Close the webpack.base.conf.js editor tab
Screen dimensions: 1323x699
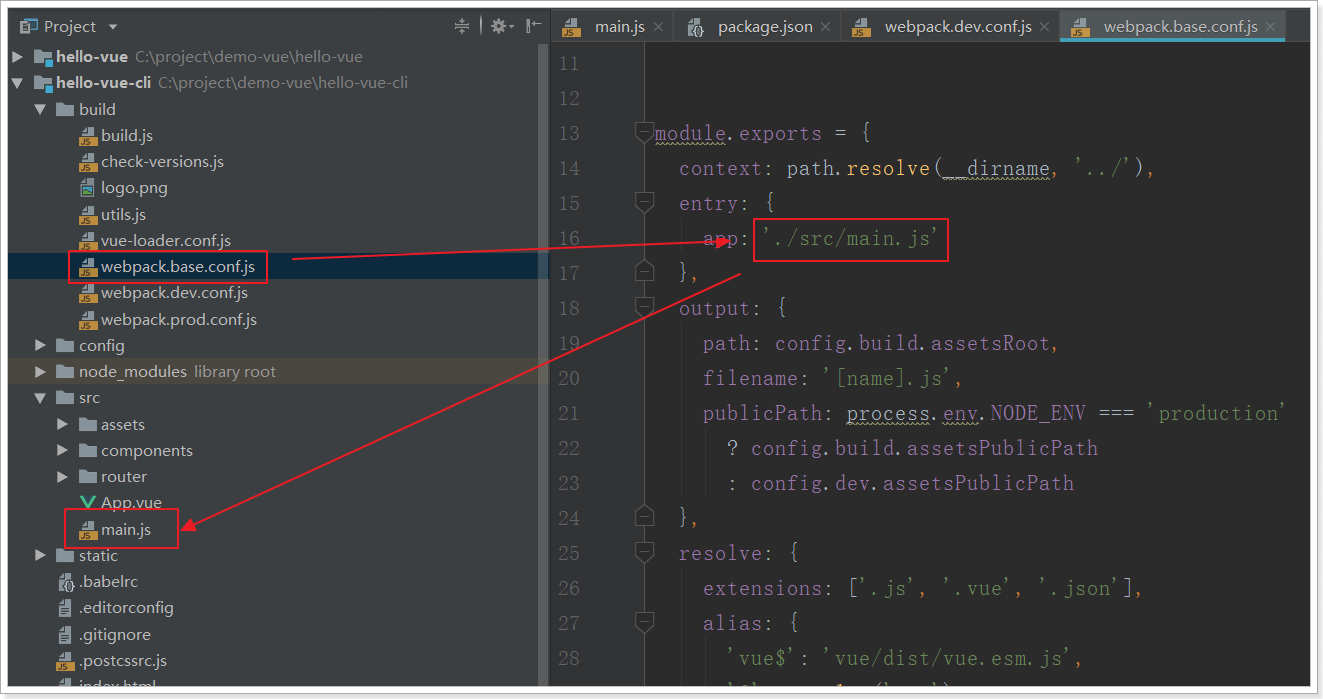click(x=1271, y=28)
